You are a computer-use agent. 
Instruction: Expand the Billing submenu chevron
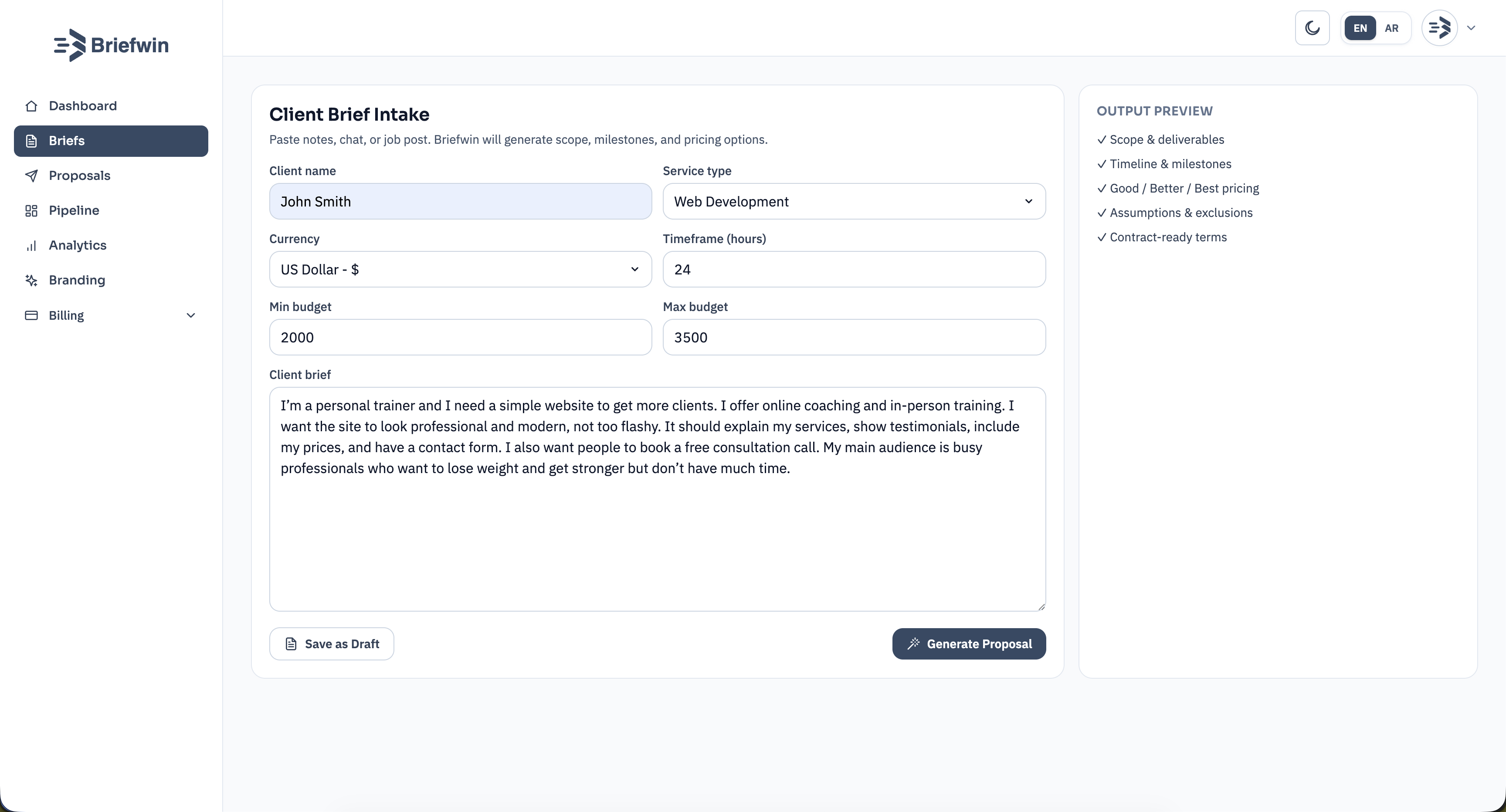[190, 315]
